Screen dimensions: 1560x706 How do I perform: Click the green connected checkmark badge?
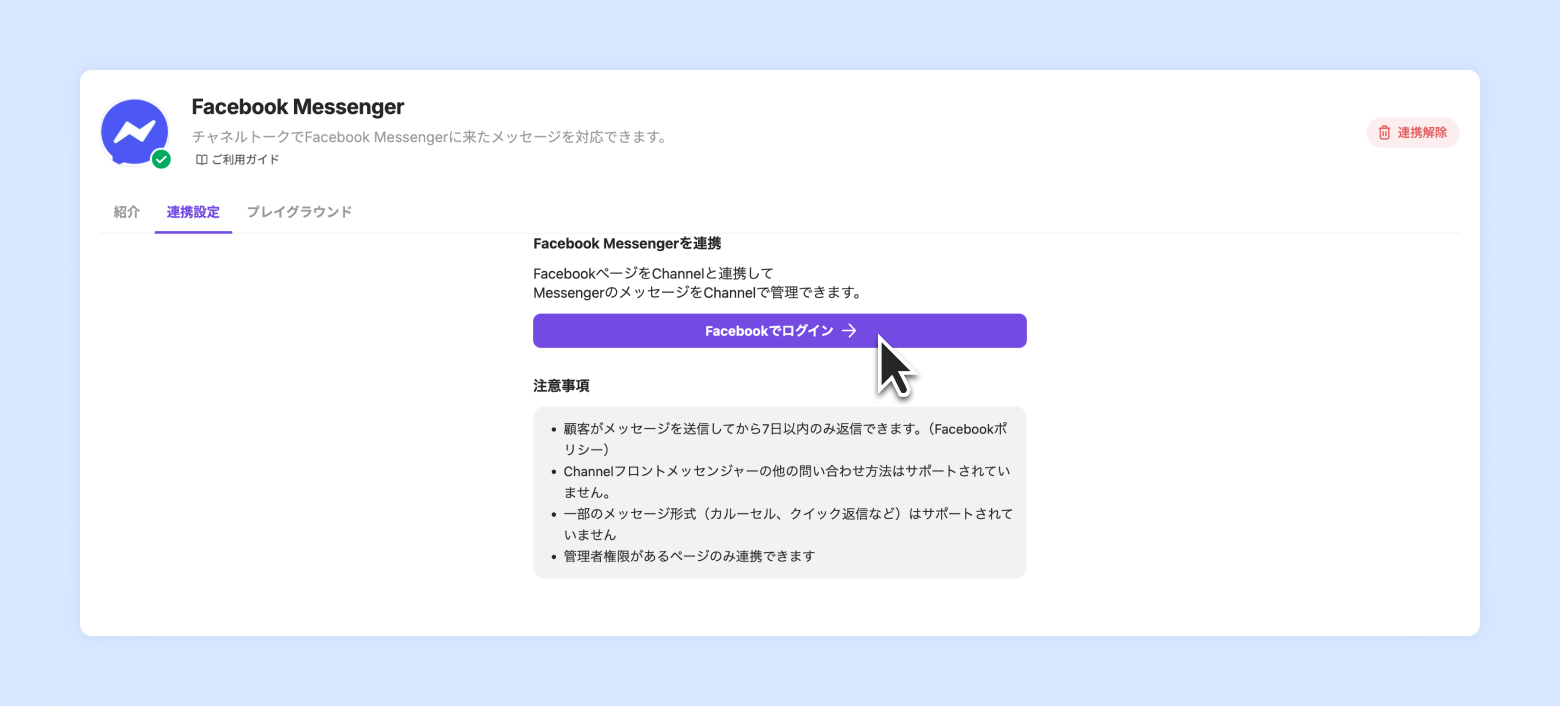[x=161, y=159]
